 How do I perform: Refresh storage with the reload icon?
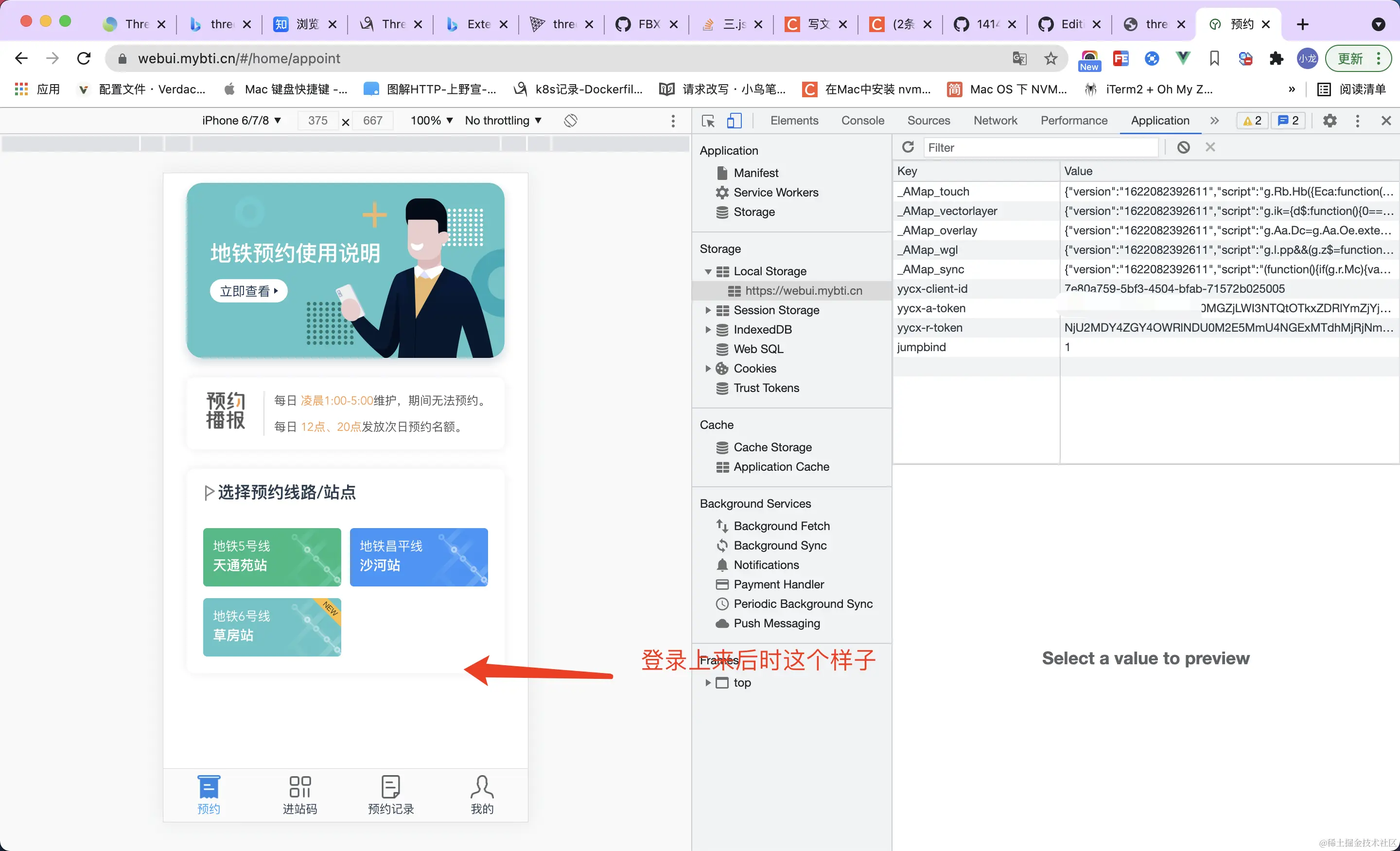908,147
